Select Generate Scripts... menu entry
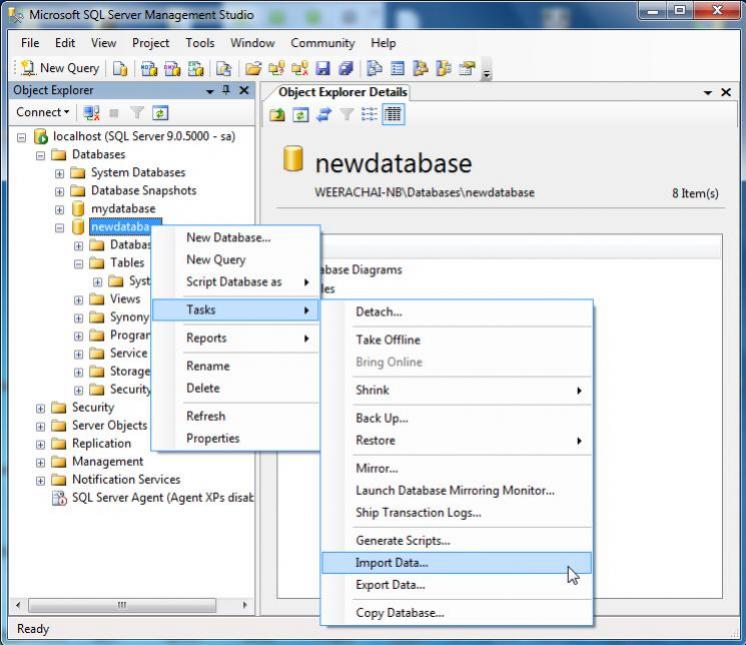 pos(457,541)
